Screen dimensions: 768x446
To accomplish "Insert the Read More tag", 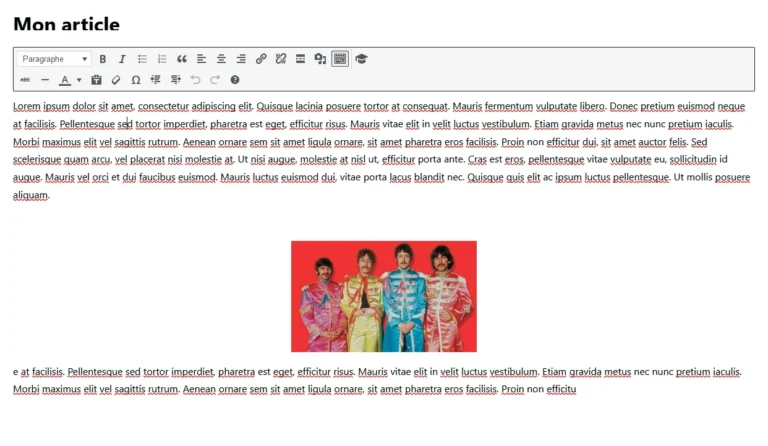I will tap(300, 59).
